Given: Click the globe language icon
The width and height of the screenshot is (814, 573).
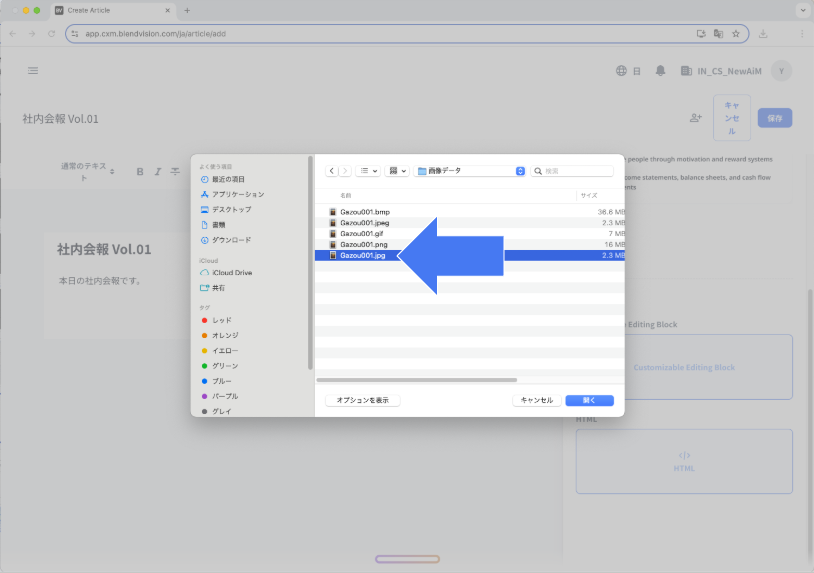Looking at the screenshot, I should pos(621,71).
